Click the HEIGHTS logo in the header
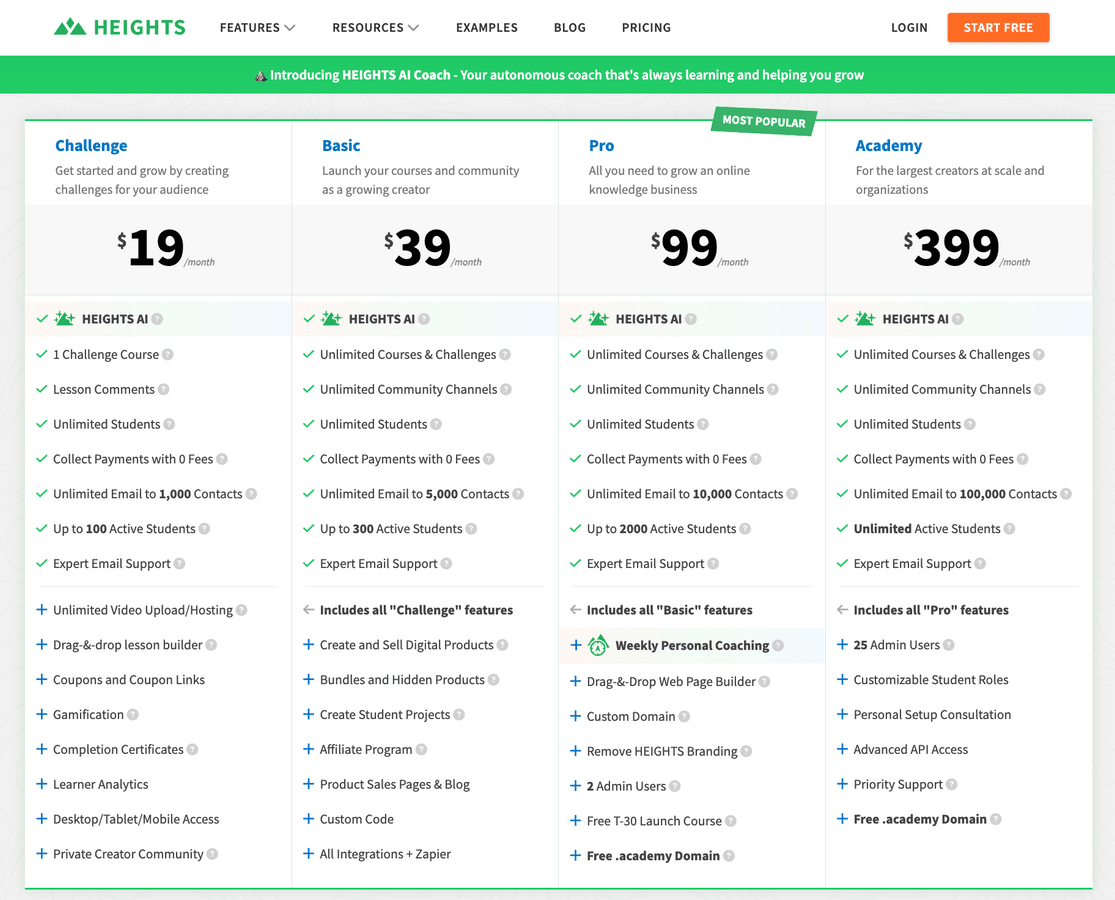This screenshot has height=900, width=1115. (119, 28)
